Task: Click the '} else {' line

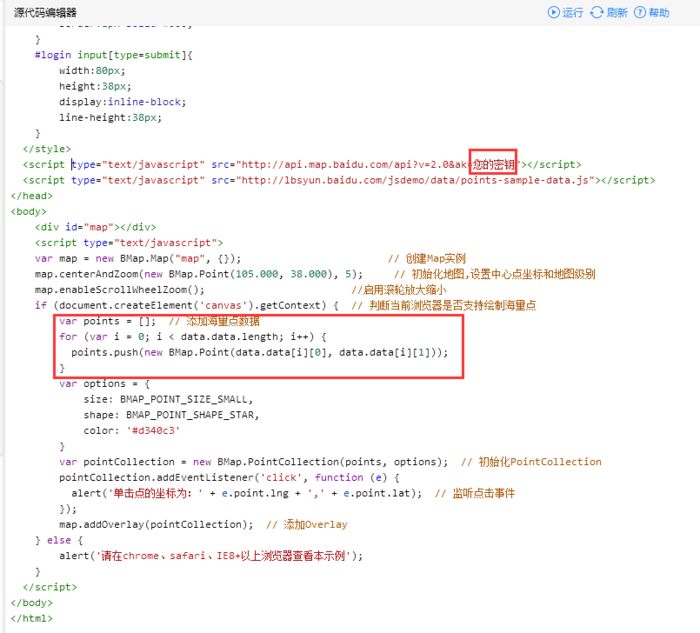Action: (59, 540)
